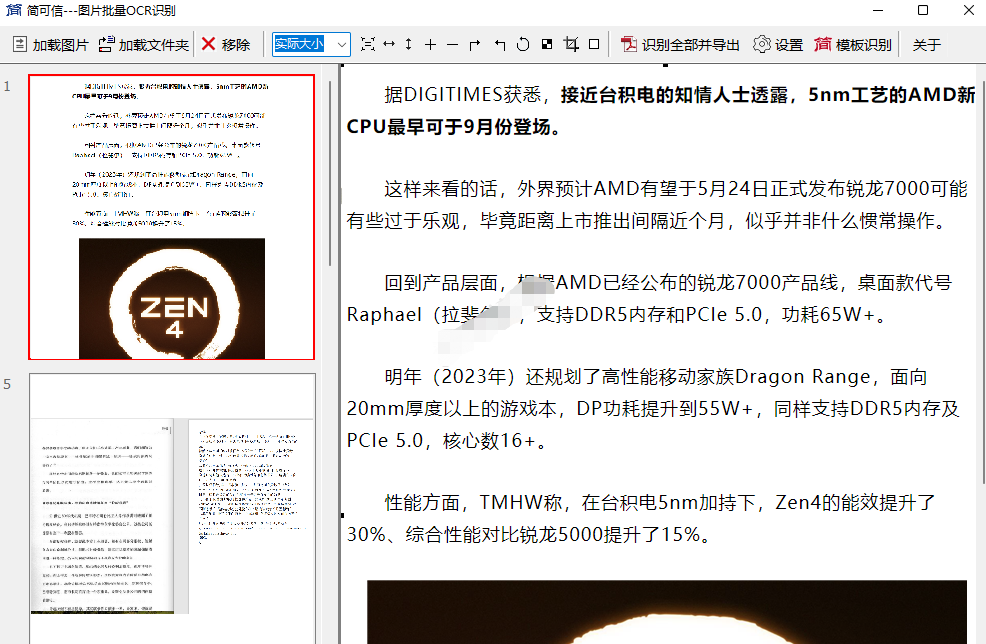Click the black-white checker binarize icon
The width and height of the screenshot is (986, 644).
[x=547, y=44]
